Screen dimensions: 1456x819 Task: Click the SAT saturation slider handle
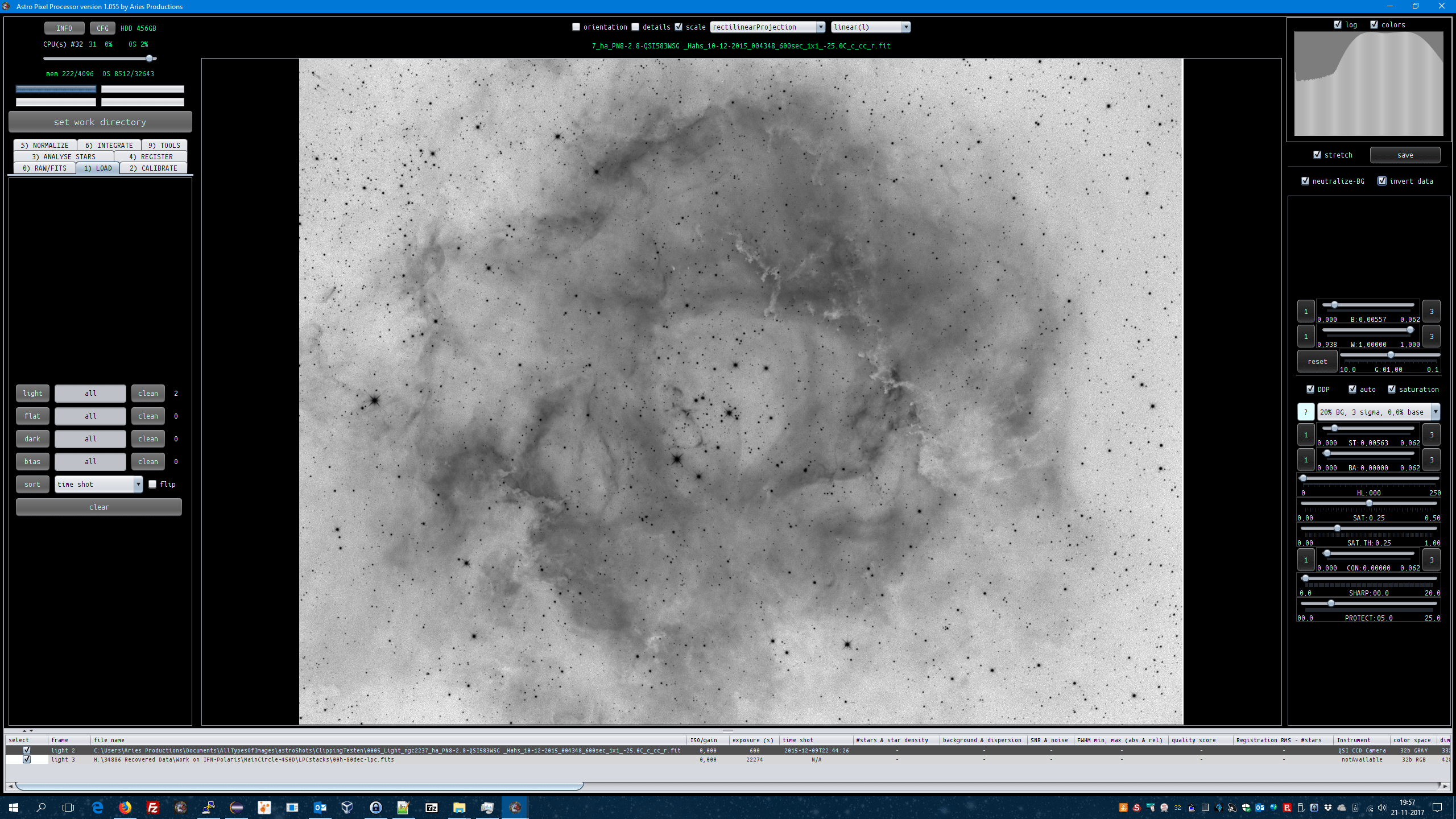(1369, 503)
